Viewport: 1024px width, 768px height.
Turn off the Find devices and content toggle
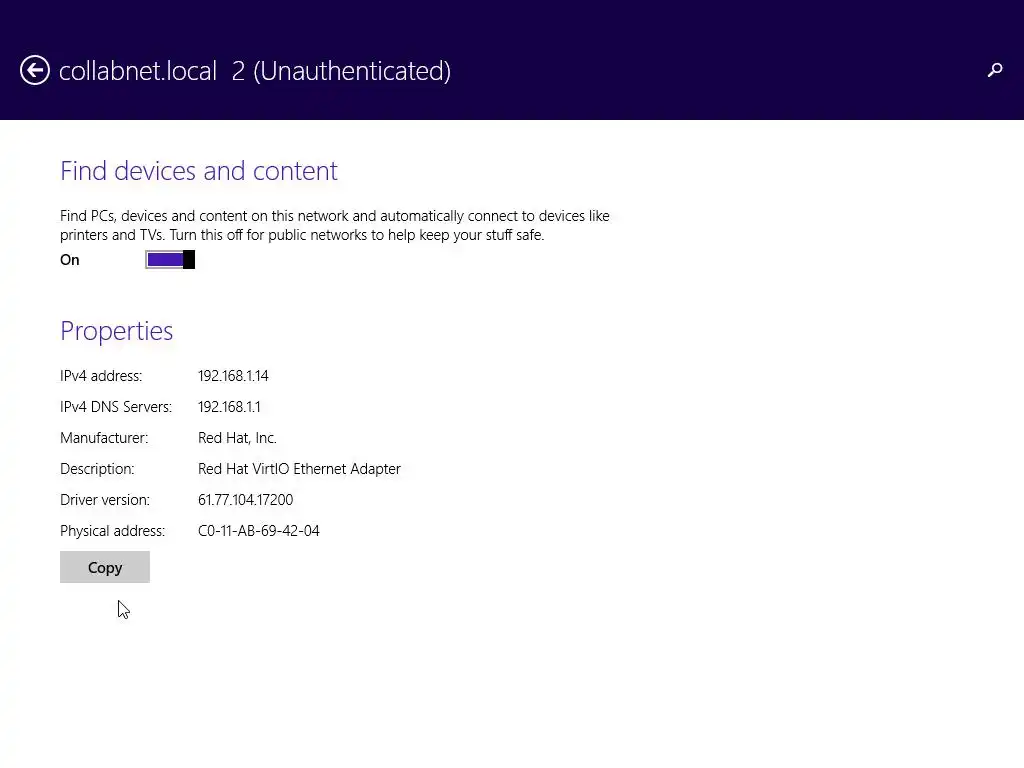pyautogui.click(x=170, y=260)
